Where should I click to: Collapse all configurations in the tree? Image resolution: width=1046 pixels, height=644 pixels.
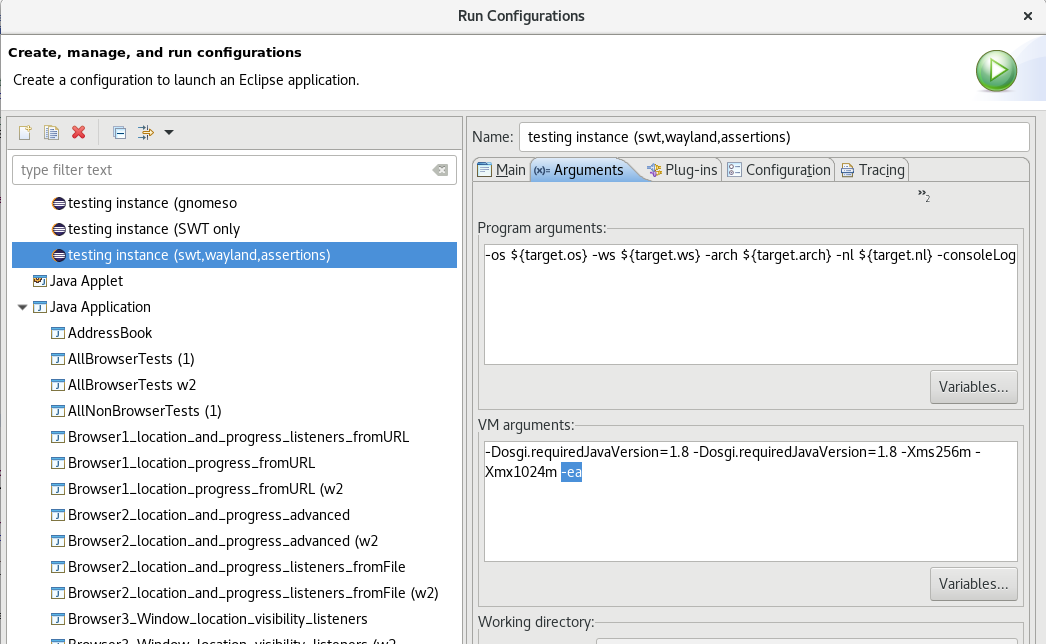click(119, 133)
